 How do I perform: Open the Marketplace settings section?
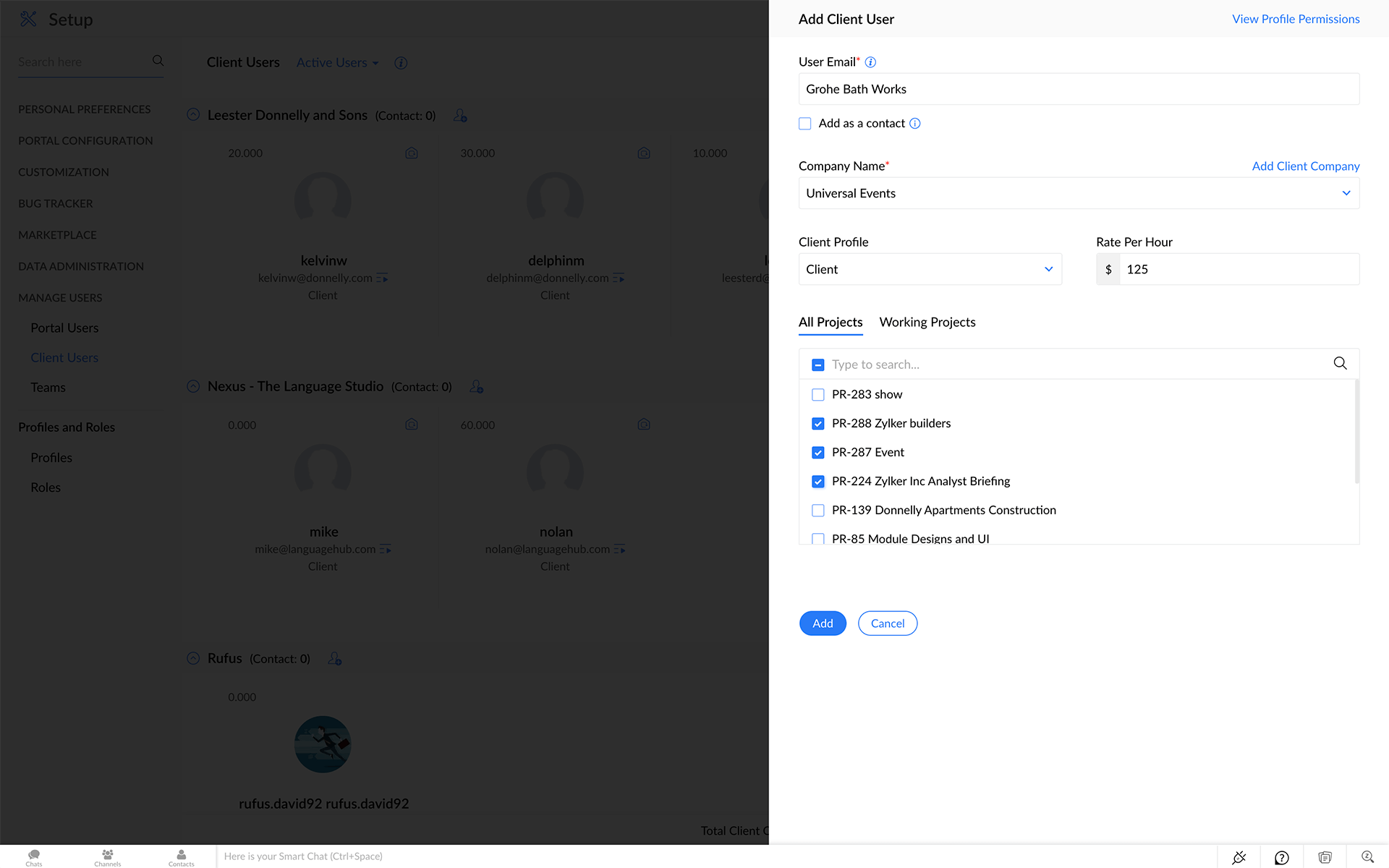pyautogui.click(x=57, y=235)
